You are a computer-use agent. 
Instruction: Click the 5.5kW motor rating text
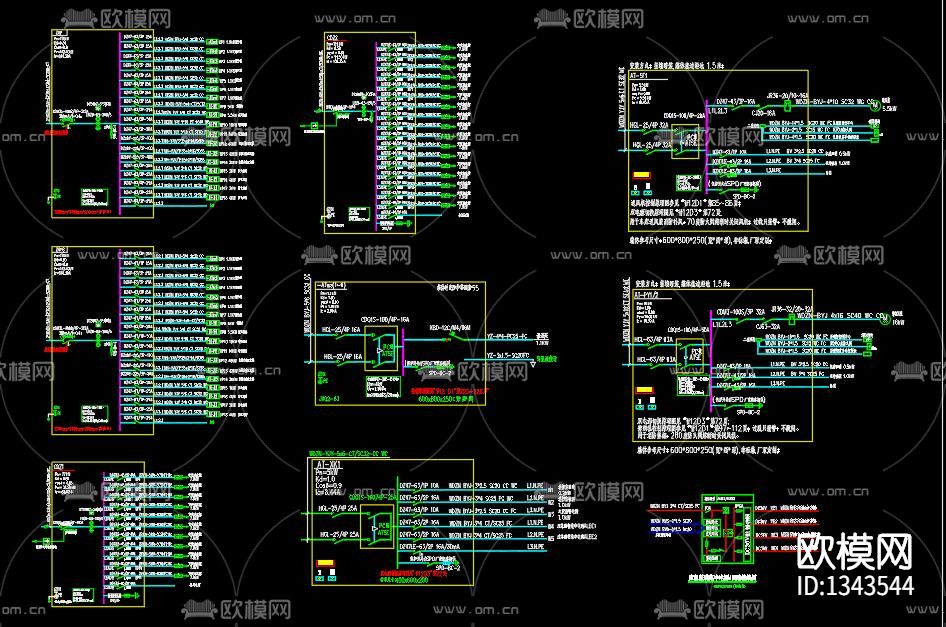click(889, 109)
